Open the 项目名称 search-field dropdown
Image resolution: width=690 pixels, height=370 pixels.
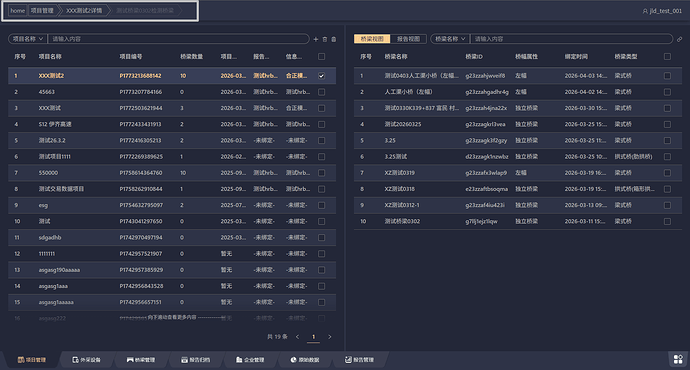tap(27, 39)
